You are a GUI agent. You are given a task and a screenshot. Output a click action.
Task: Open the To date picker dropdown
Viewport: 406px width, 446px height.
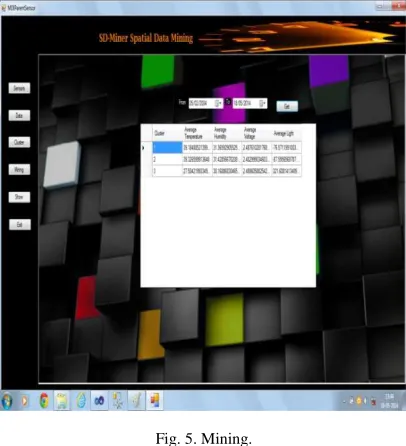(263, 103)
